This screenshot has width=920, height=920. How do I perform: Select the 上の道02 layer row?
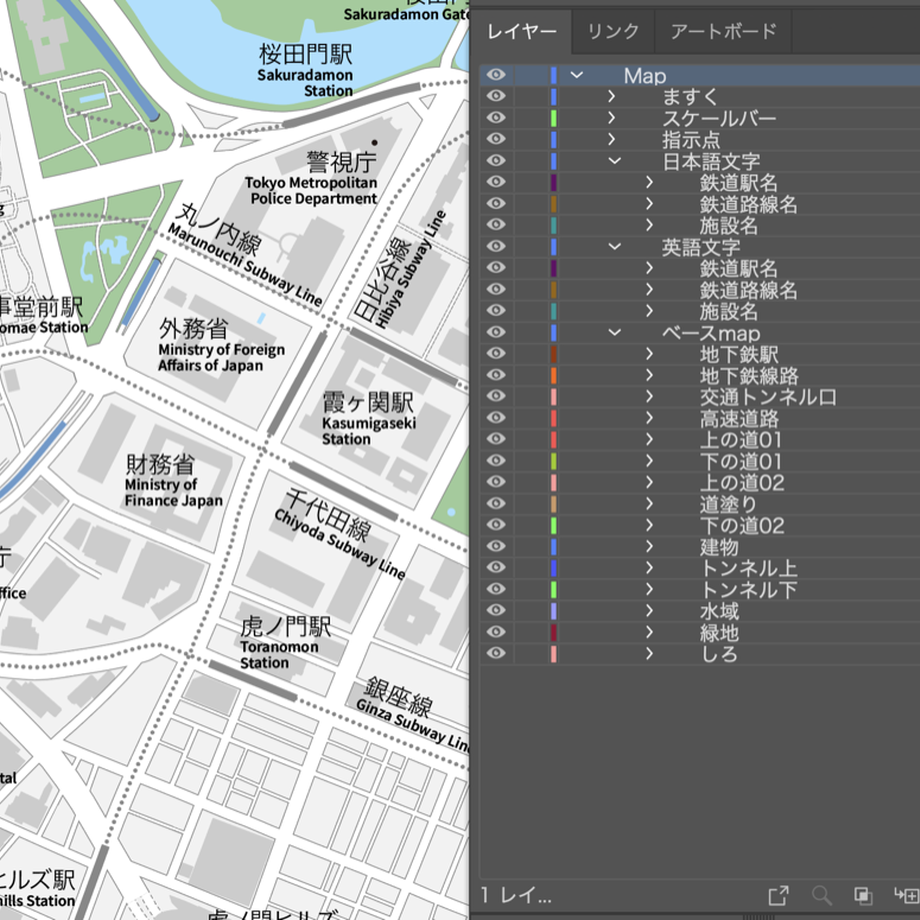click(700, 482)
